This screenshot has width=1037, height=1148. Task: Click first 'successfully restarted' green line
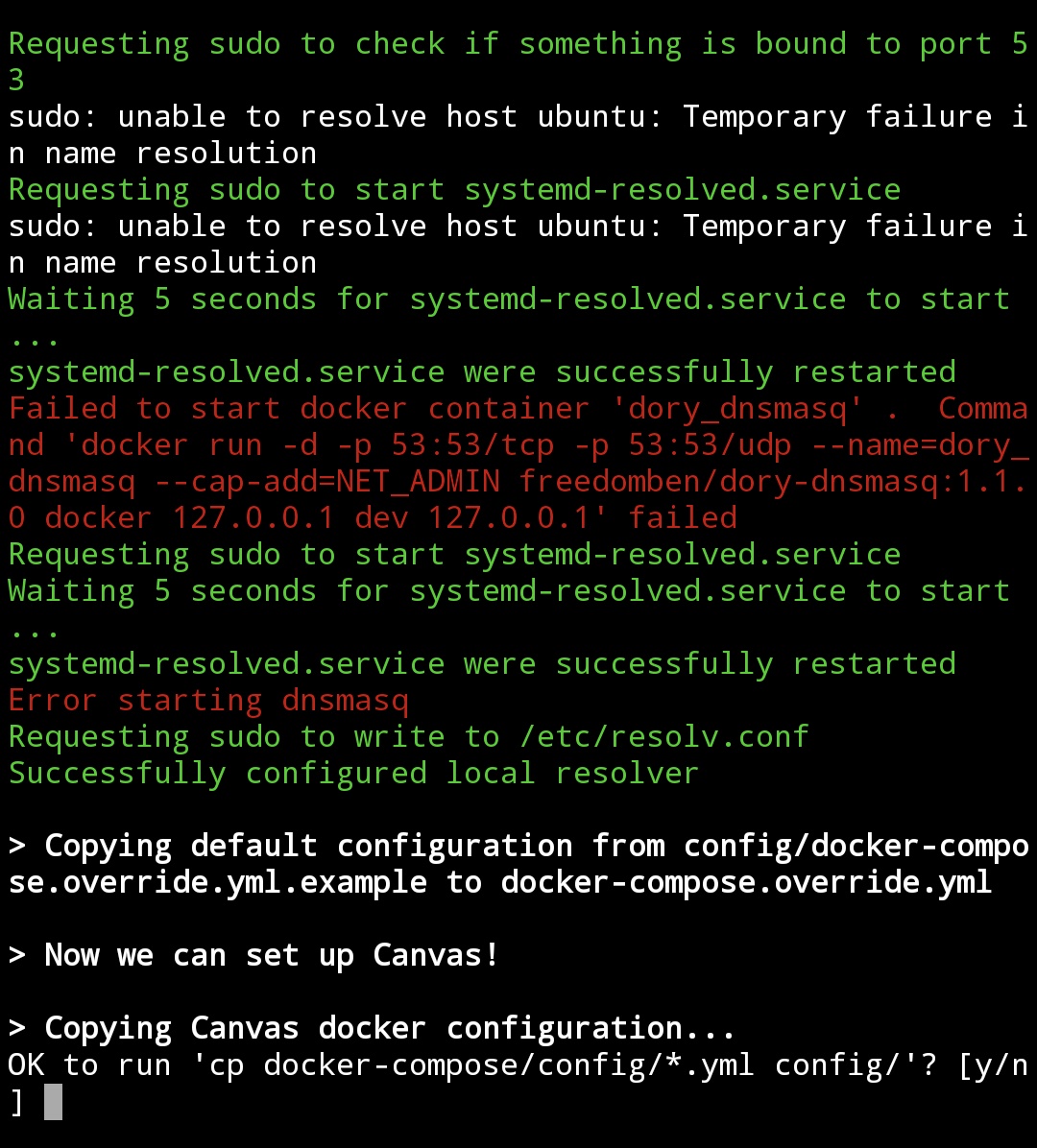[482, 371]
